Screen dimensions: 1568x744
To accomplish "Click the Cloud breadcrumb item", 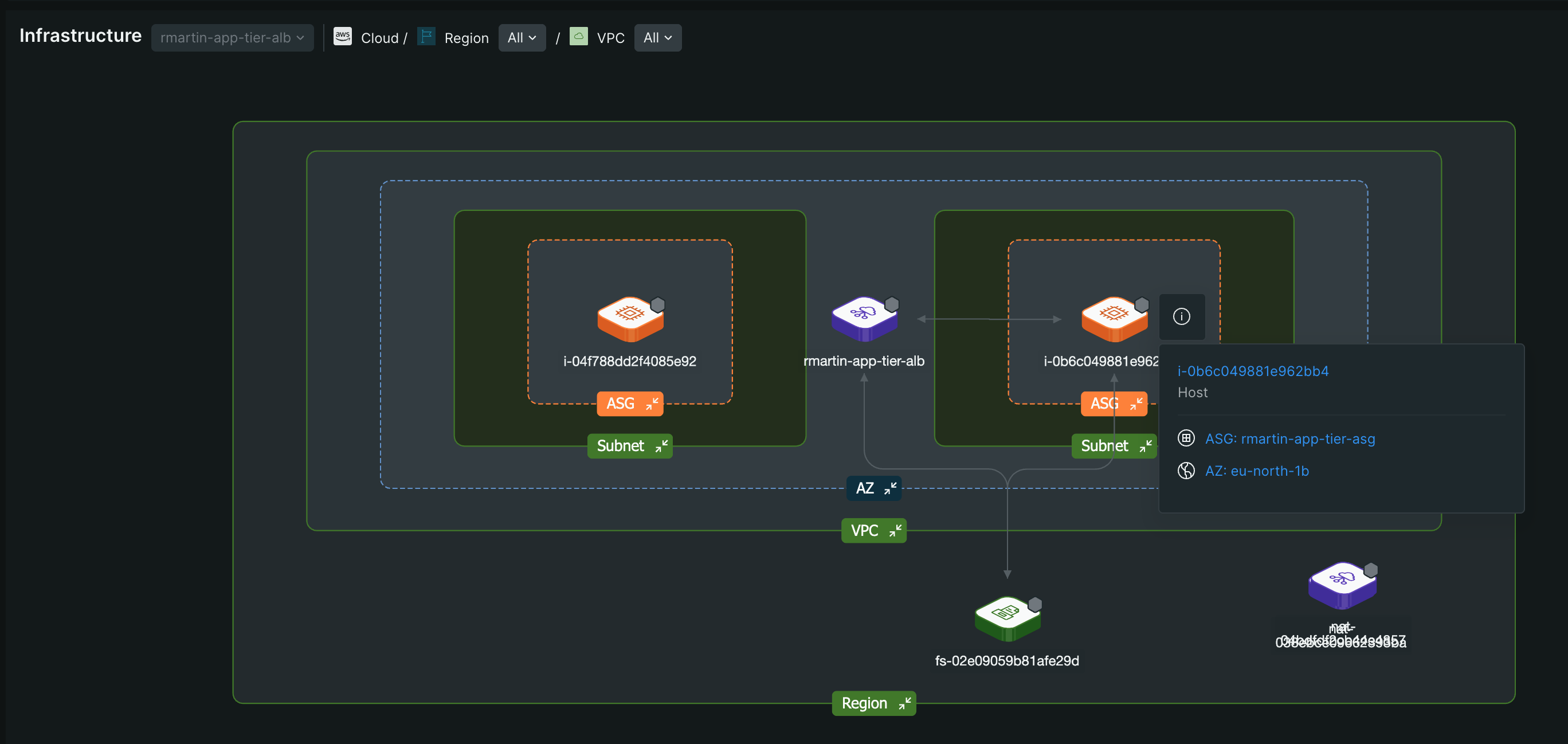I will click(381, 37).
